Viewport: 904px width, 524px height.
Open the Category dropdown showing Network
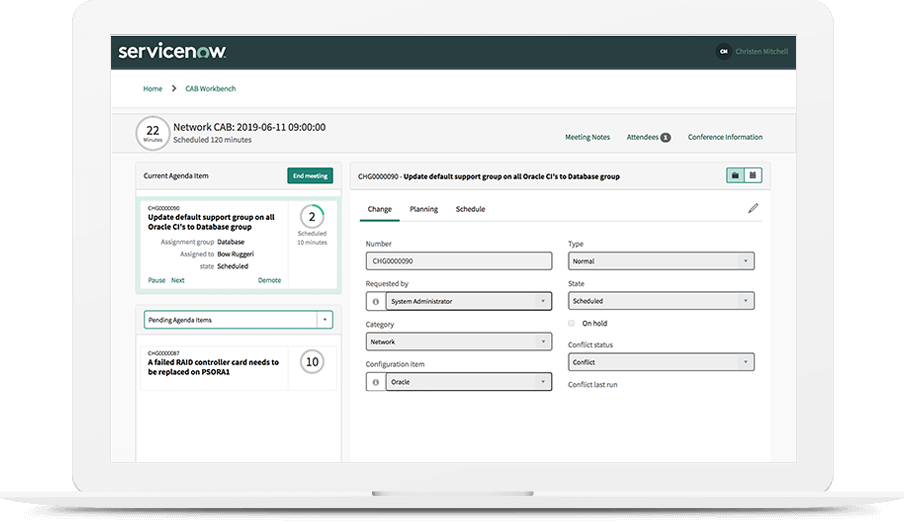458,342
